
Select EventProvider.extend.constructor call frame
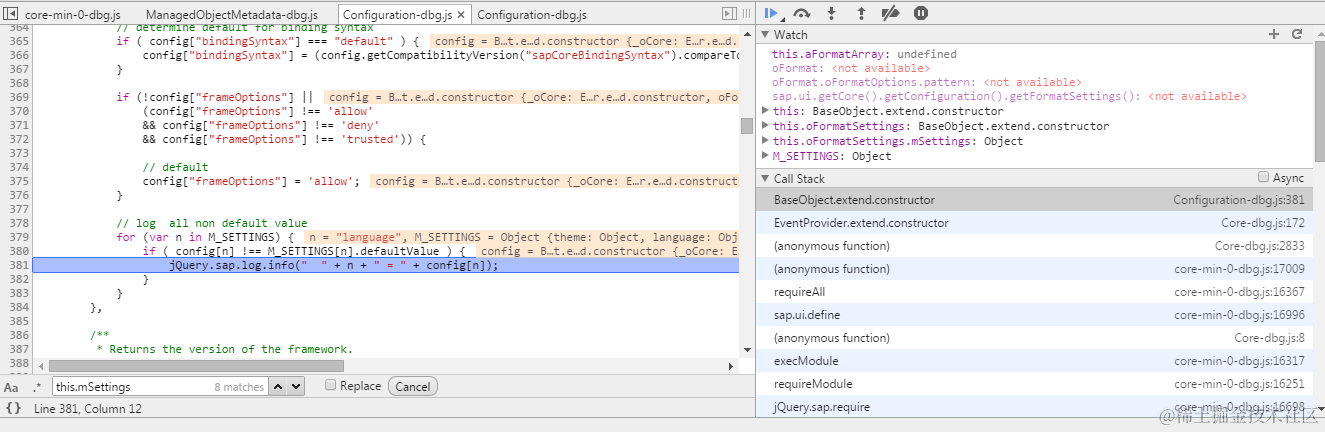tap(1034, 223)
